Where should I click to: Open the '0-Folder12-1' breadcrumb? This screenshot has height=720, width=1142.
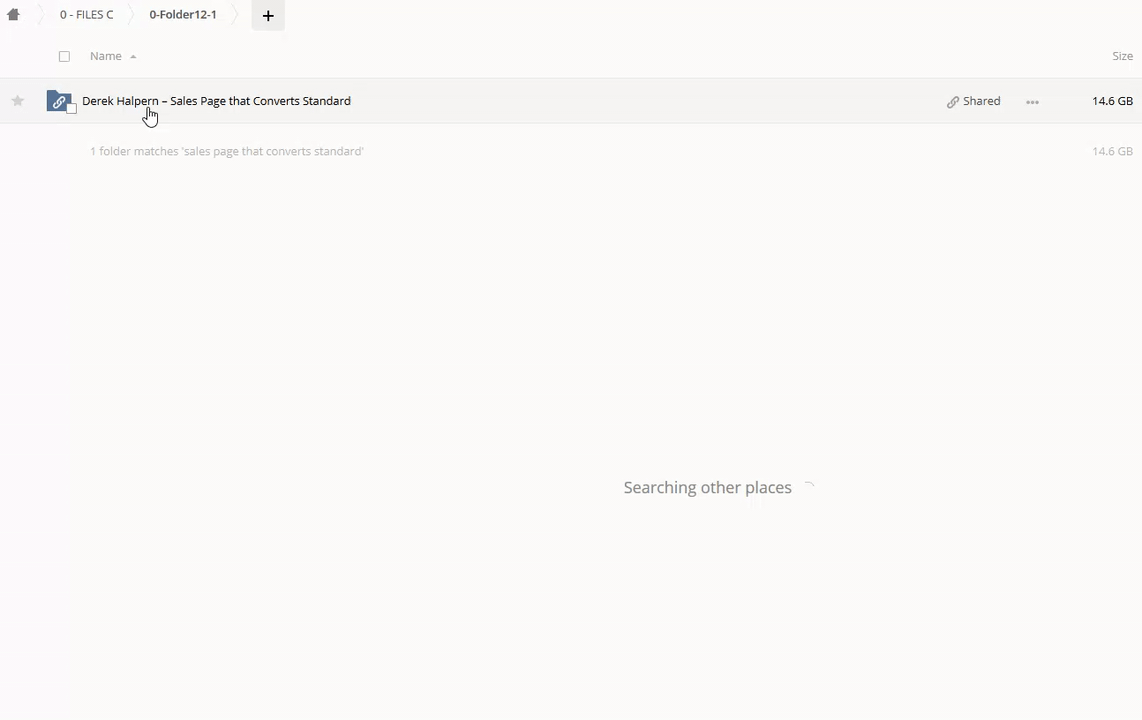coord(183,15)
